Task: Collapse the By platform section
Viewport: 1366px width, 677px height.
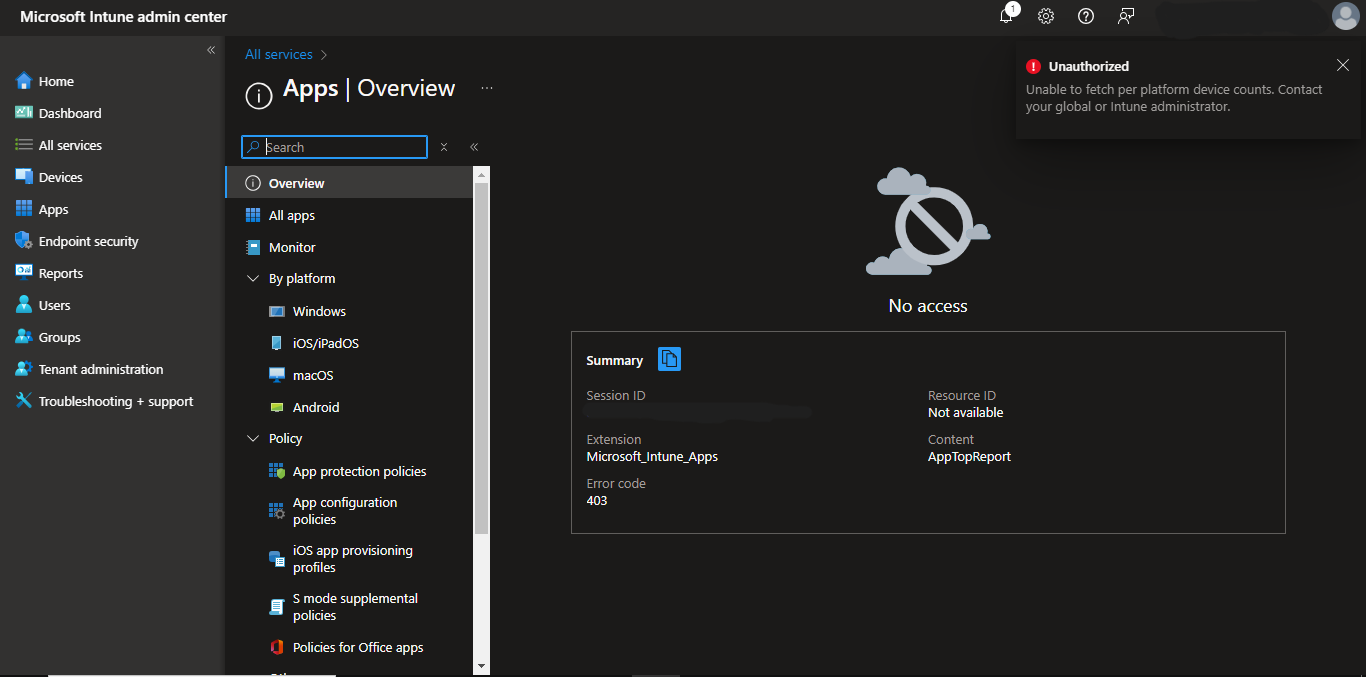Action: pos(252,278)
